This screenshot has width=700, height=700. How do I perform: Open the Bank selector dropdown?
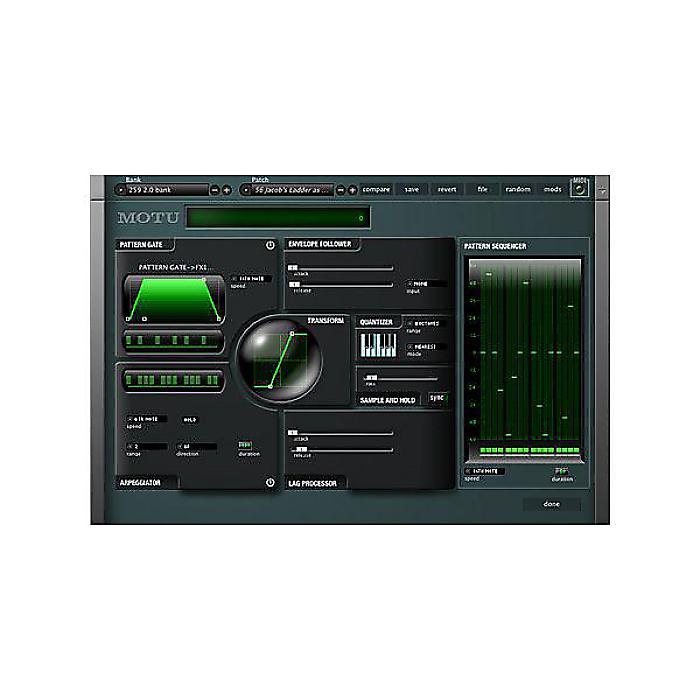click(162, 190)
